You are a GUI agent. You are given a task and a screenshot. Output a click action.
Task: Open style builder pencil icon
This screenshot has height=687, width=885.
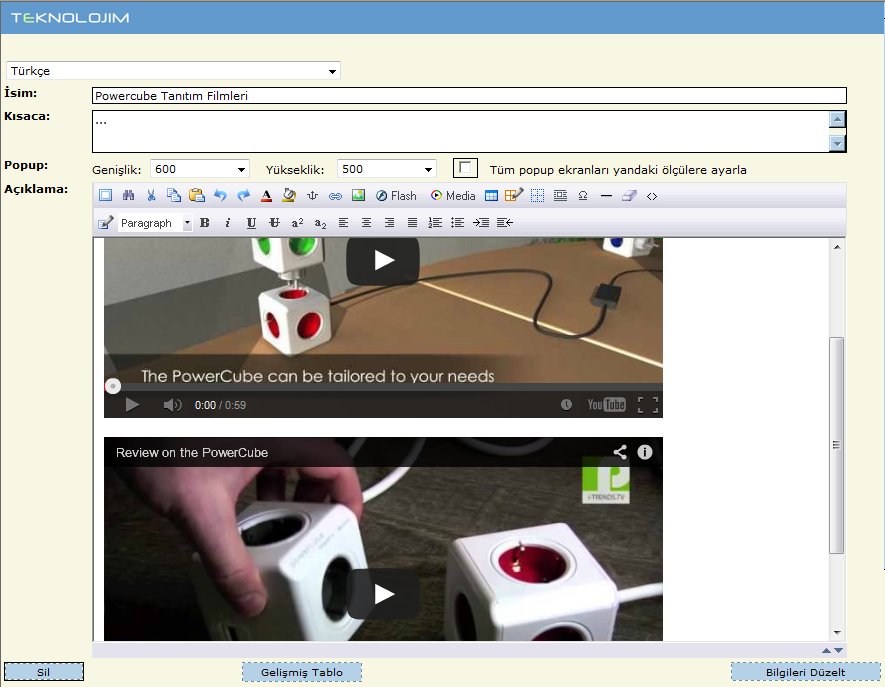tap(106, 223)
